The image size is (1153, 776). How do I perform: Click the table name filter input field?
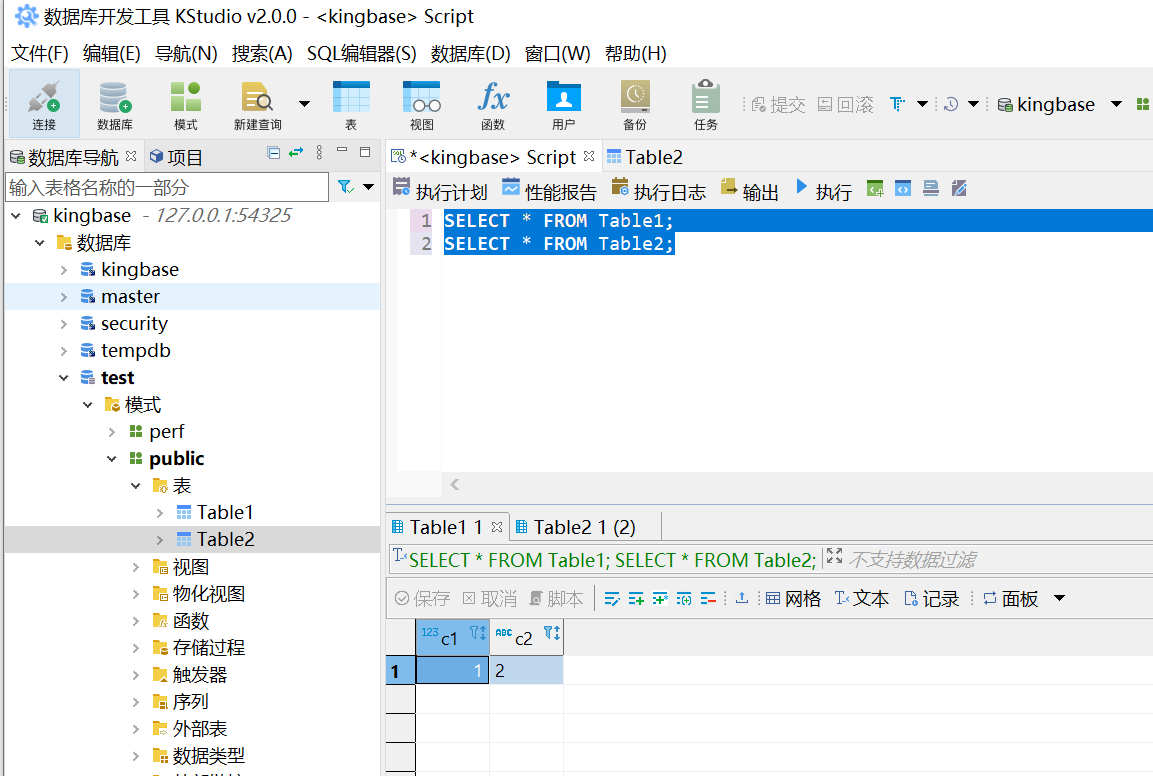[x=166, y=187]
